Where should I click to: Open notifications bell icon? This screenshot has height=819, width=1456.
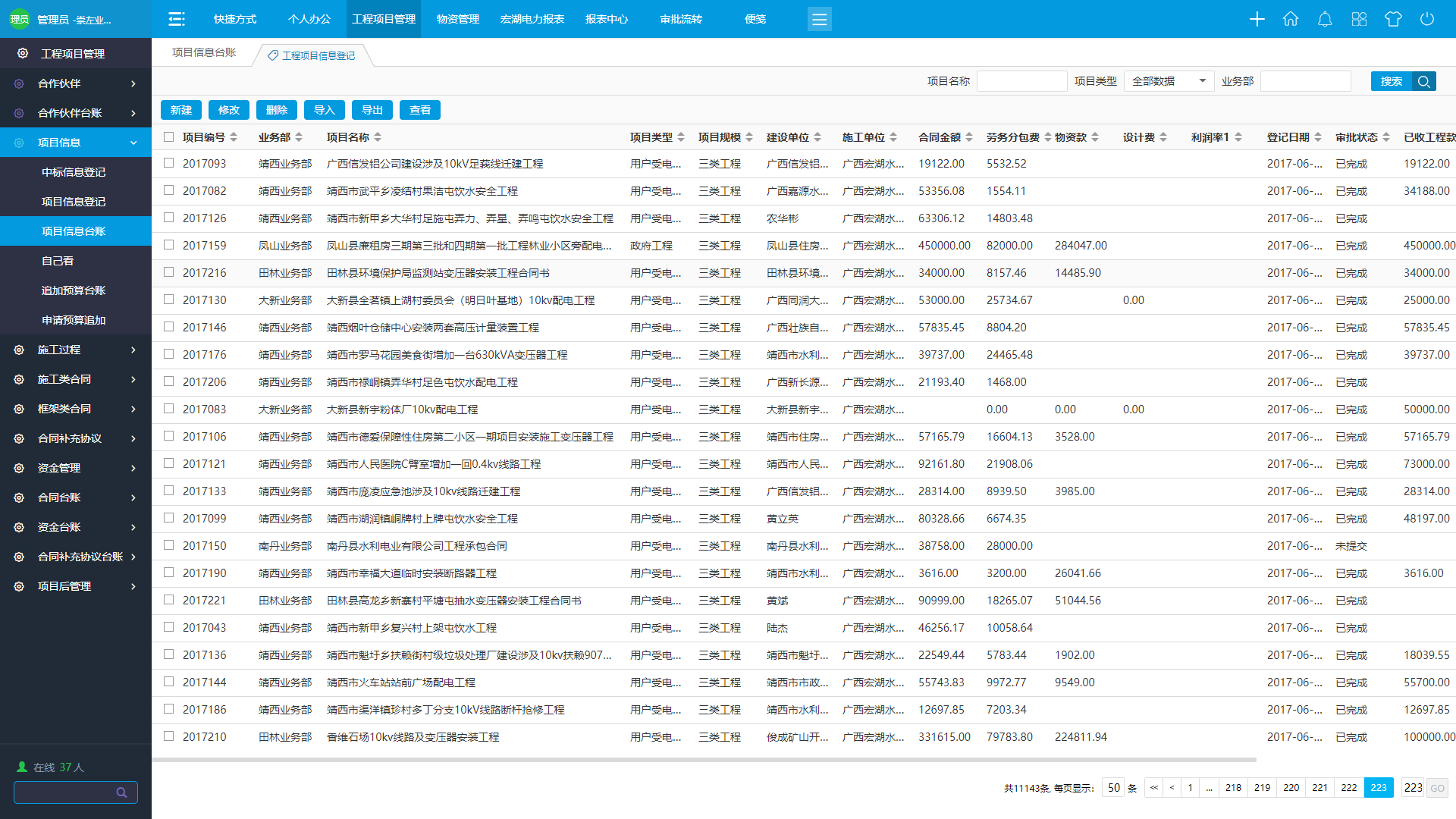[x=1325, y=19]
